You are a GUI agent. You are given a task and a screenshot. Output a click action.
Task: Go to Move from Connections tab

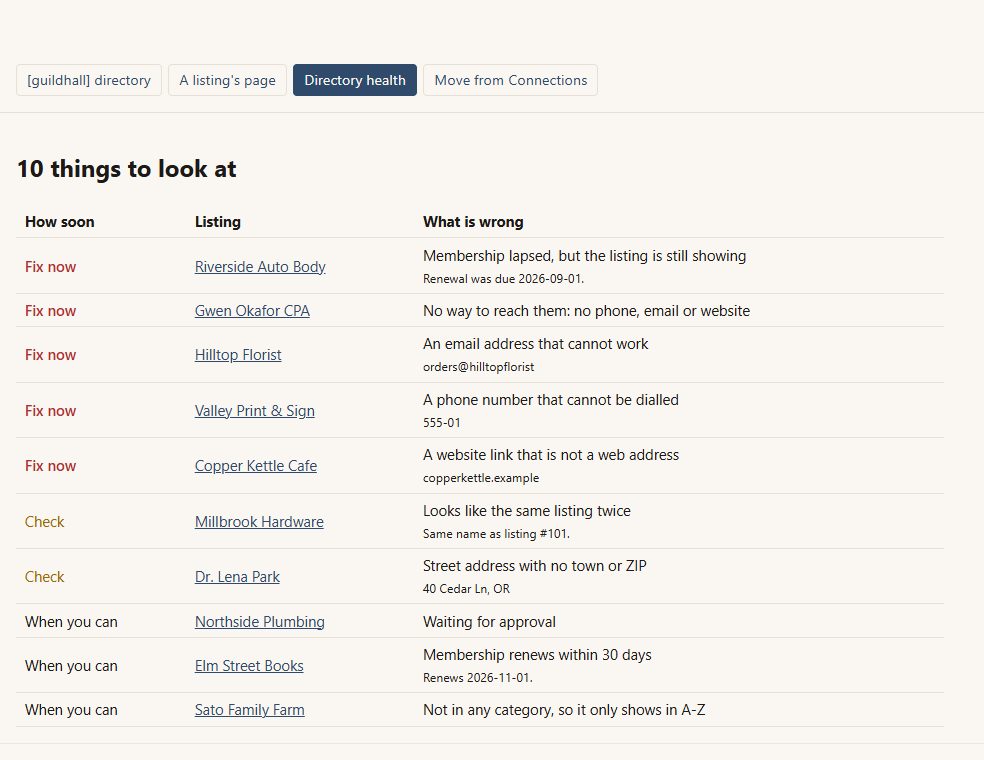tap(510, 80)
